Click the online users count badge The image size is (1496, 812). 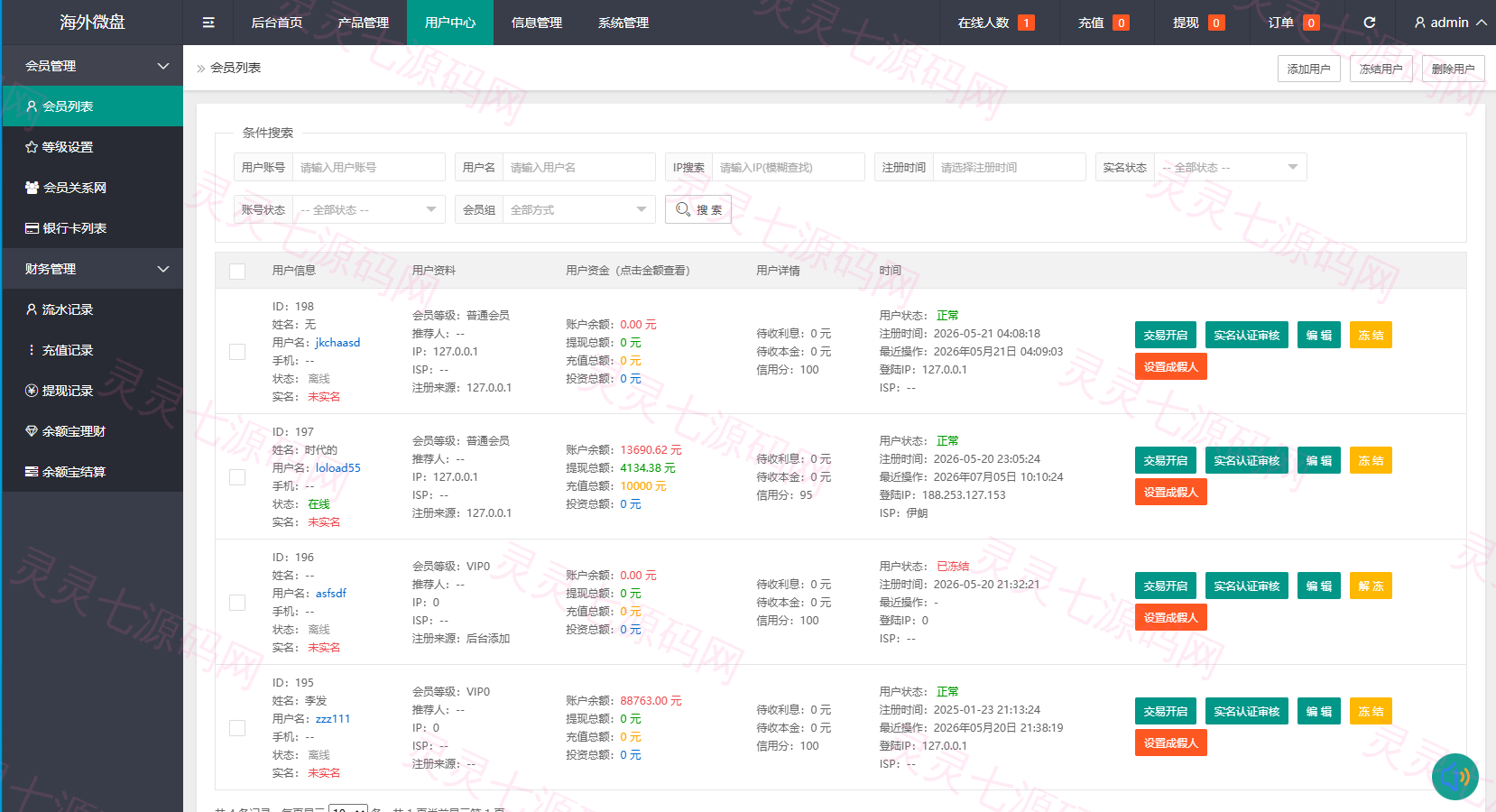coord(1026,23)
